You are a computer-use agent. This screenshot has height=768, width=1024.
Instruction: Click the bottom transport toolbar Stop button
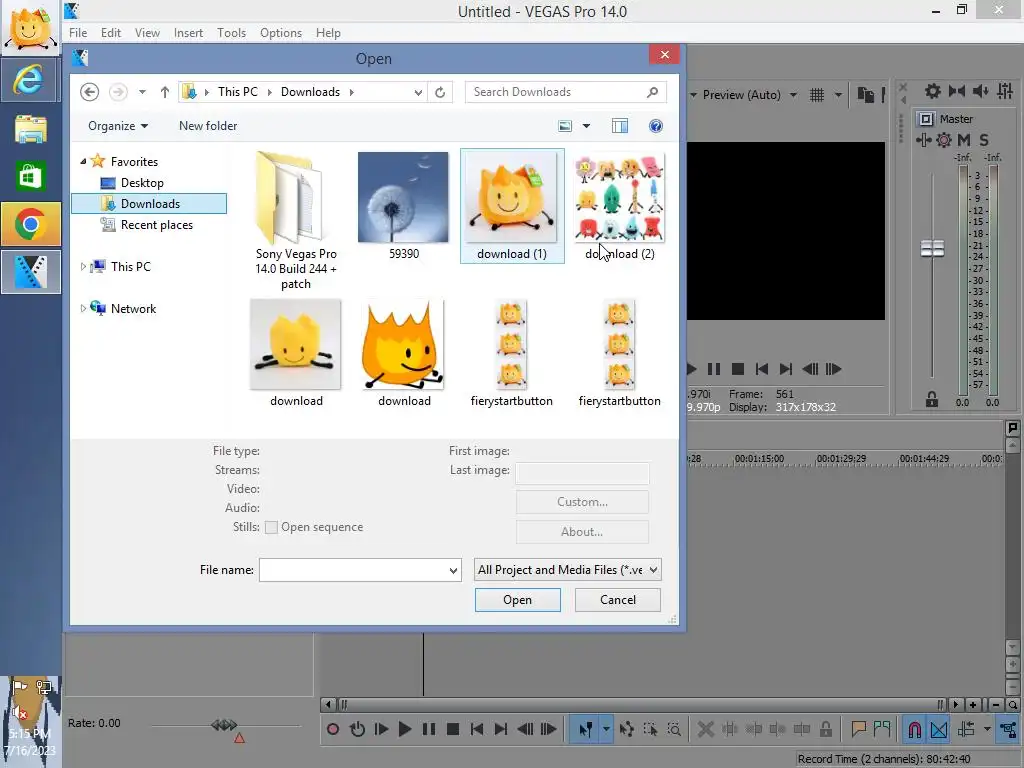click(453, 729)
